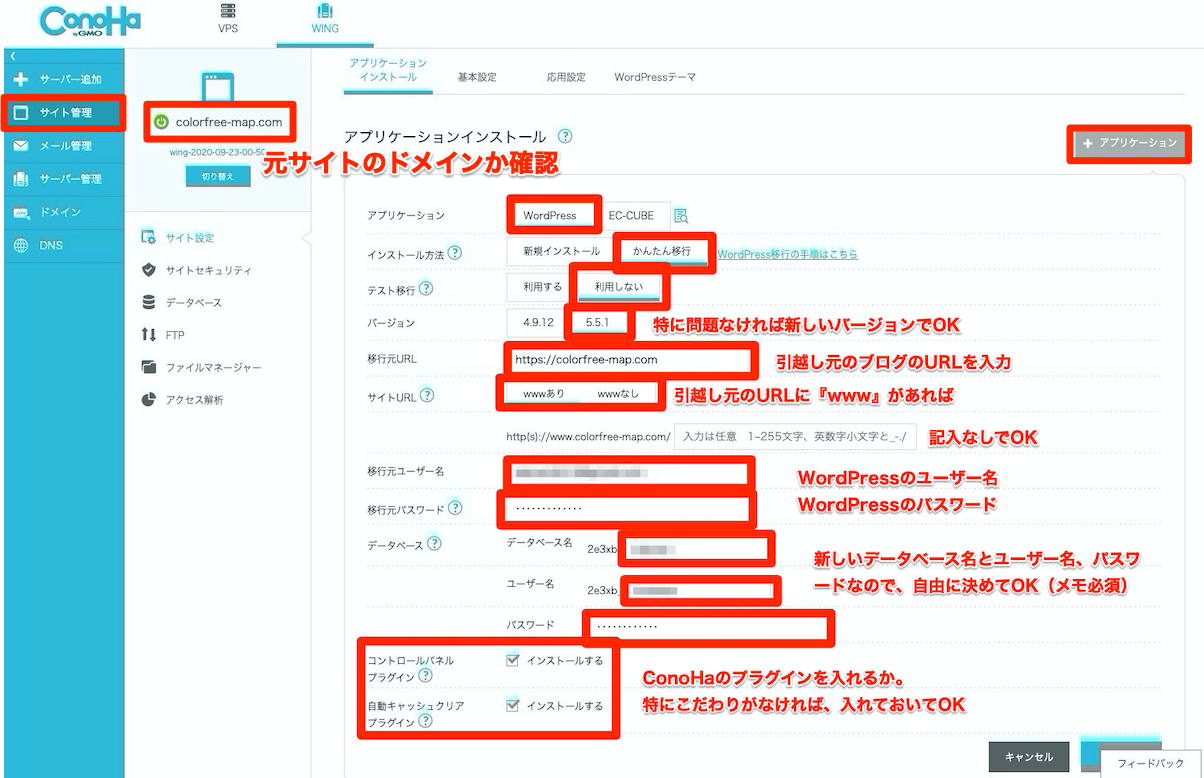This screenshot has width=1204, height=778.
Task: Click the データベース名 input field
Action: [698, 549]
